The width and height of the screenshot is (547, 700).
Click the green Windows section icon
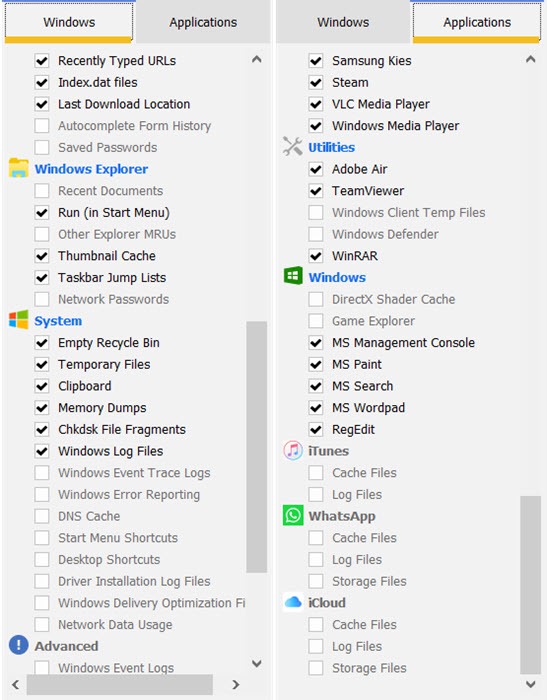point(292,276)
